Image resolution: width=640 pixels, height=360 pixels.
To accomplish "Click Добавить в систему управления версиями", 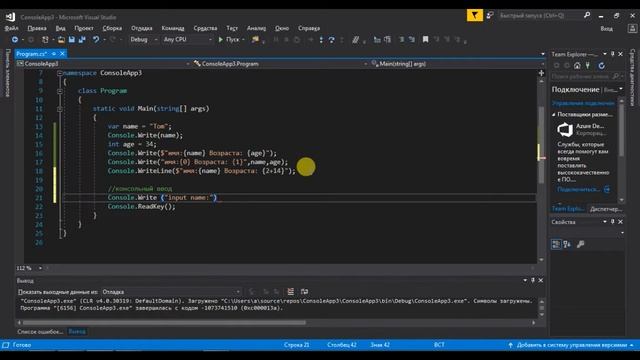I will (x=571, y=345).
